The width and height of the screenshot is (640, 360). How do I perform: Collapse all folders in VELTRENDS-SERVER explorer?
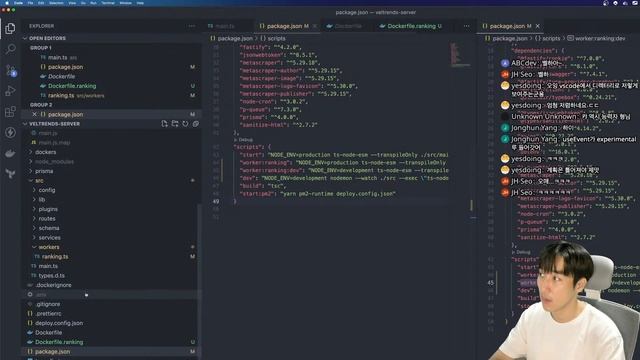[x=196, y=124]
